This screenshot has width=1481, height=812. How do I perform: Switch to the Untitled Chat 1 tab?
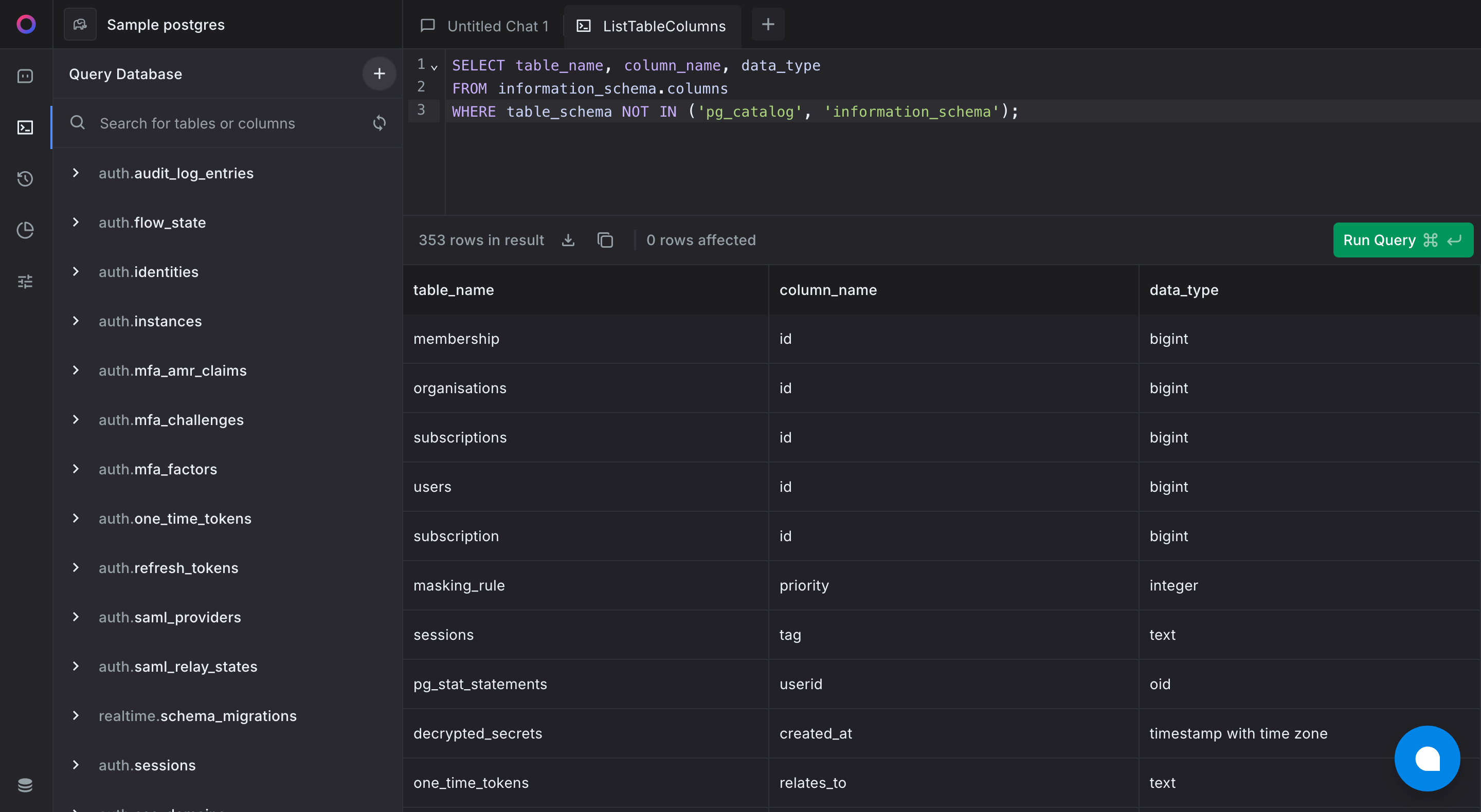tap(497, 26)
